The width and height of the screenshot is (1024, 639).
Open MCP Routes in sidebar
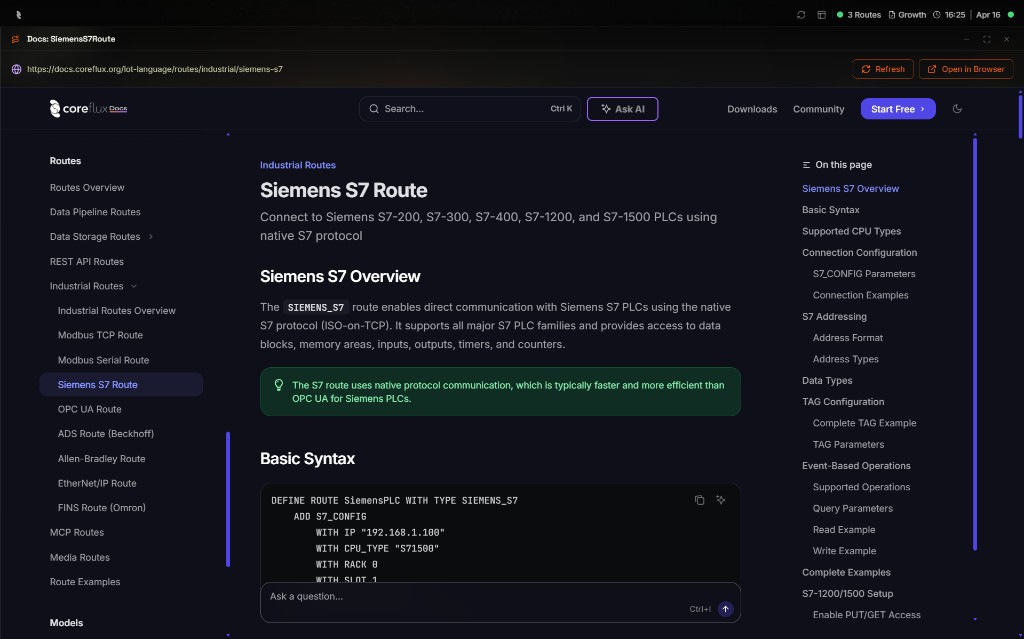(x=76, y=532)
